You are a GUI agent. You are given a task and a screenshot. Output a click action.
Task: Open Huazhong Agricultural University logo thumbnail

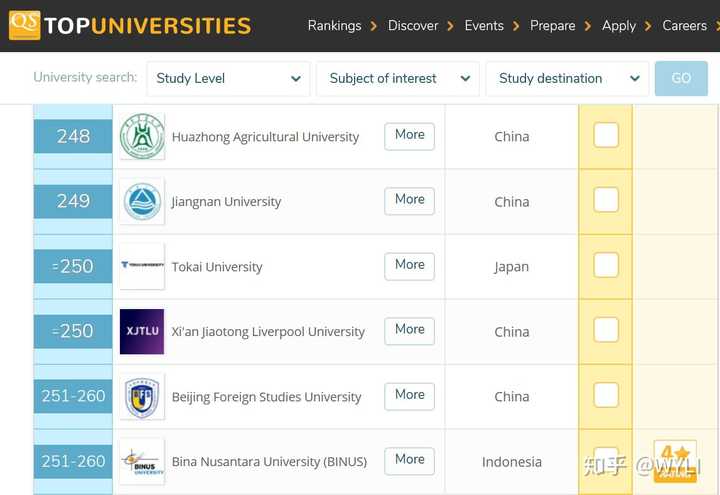142,136
